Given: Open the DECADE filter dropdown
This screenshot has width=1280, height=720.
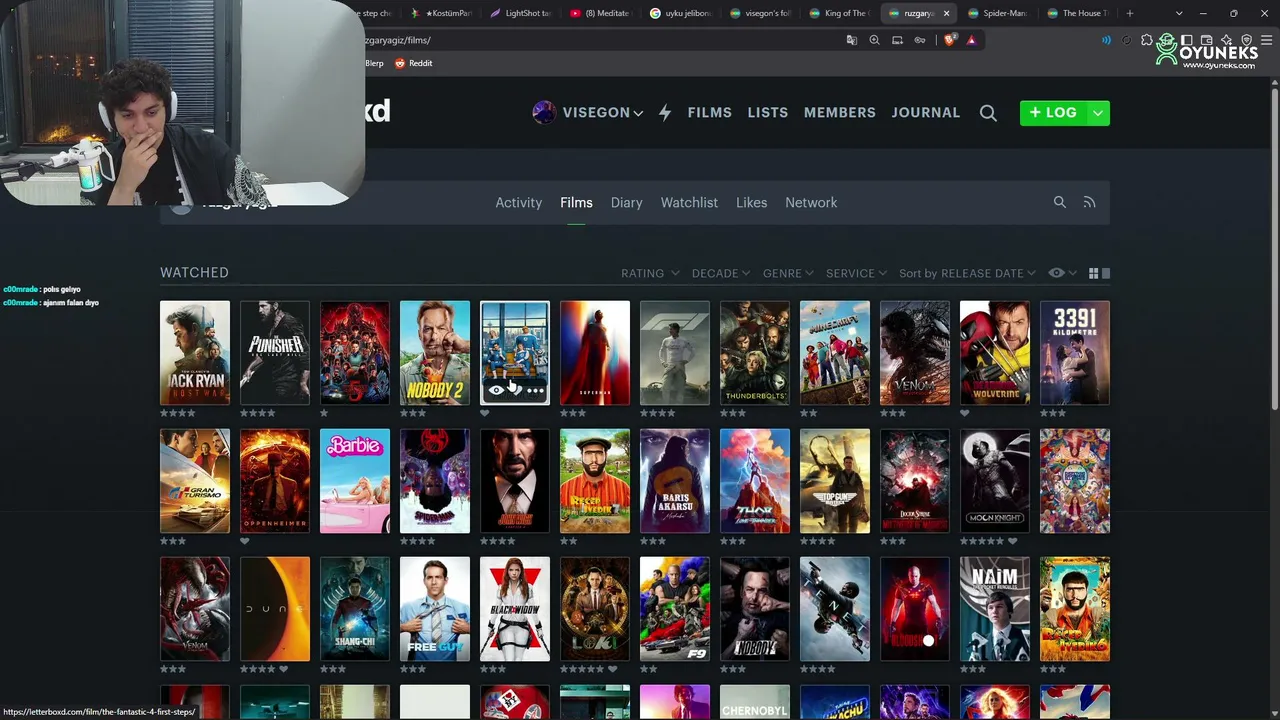Looking at the screenshot, I should click(721, 273).
